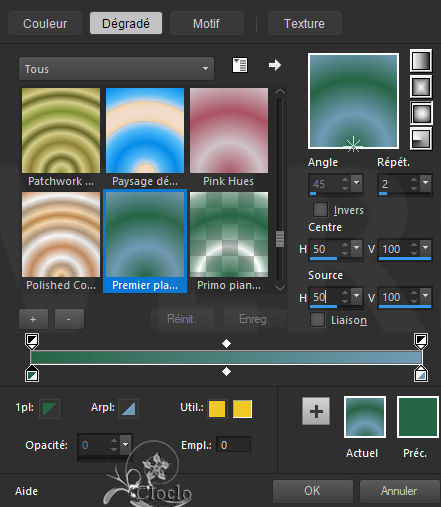Click the first yellow Util. color swatch

(x=217, y=409)
